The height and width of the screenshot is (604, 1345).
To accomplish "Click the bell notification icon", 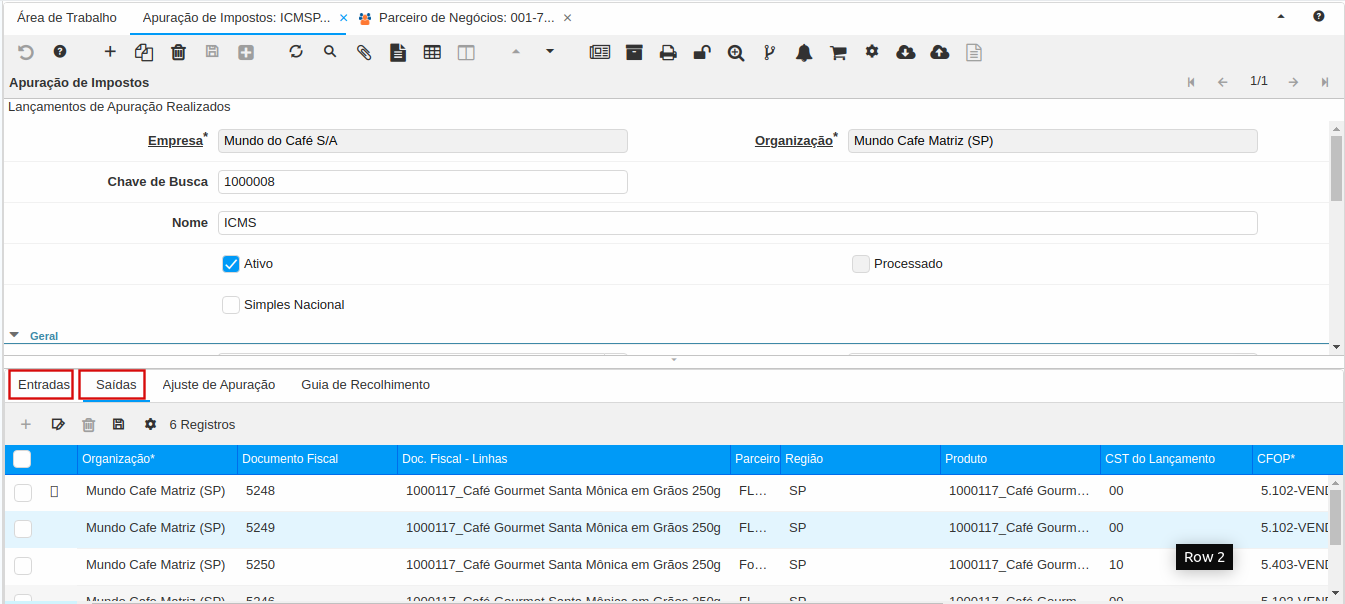I will click(804, 52).
